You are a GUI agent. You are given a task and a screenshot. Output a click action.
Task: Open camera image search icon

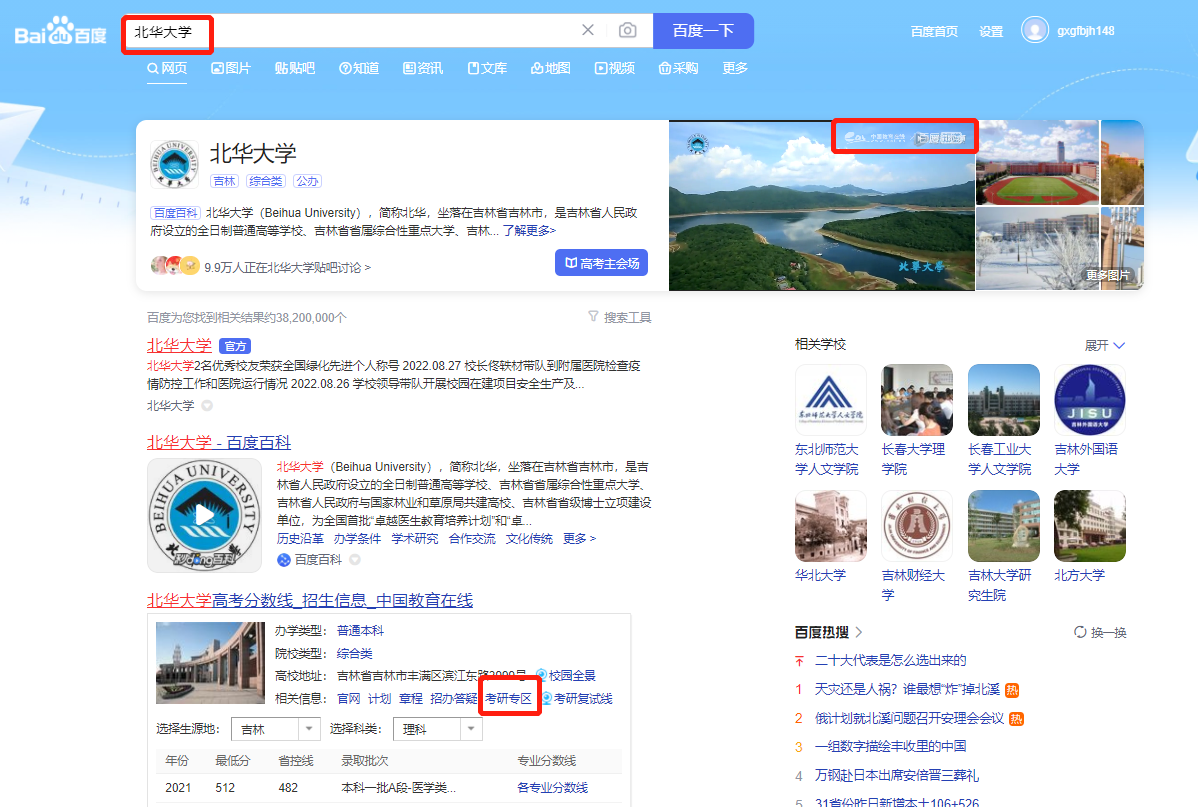click(627, 30)
